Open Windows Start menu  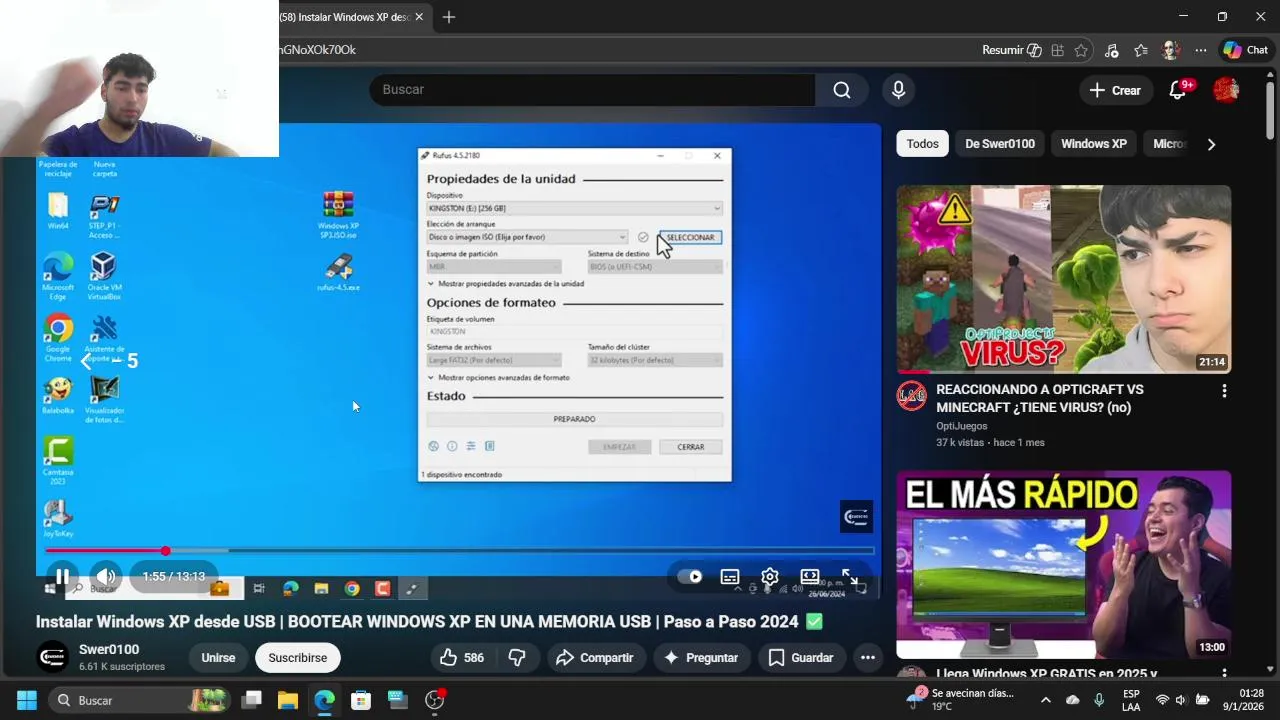click(26, 700)
